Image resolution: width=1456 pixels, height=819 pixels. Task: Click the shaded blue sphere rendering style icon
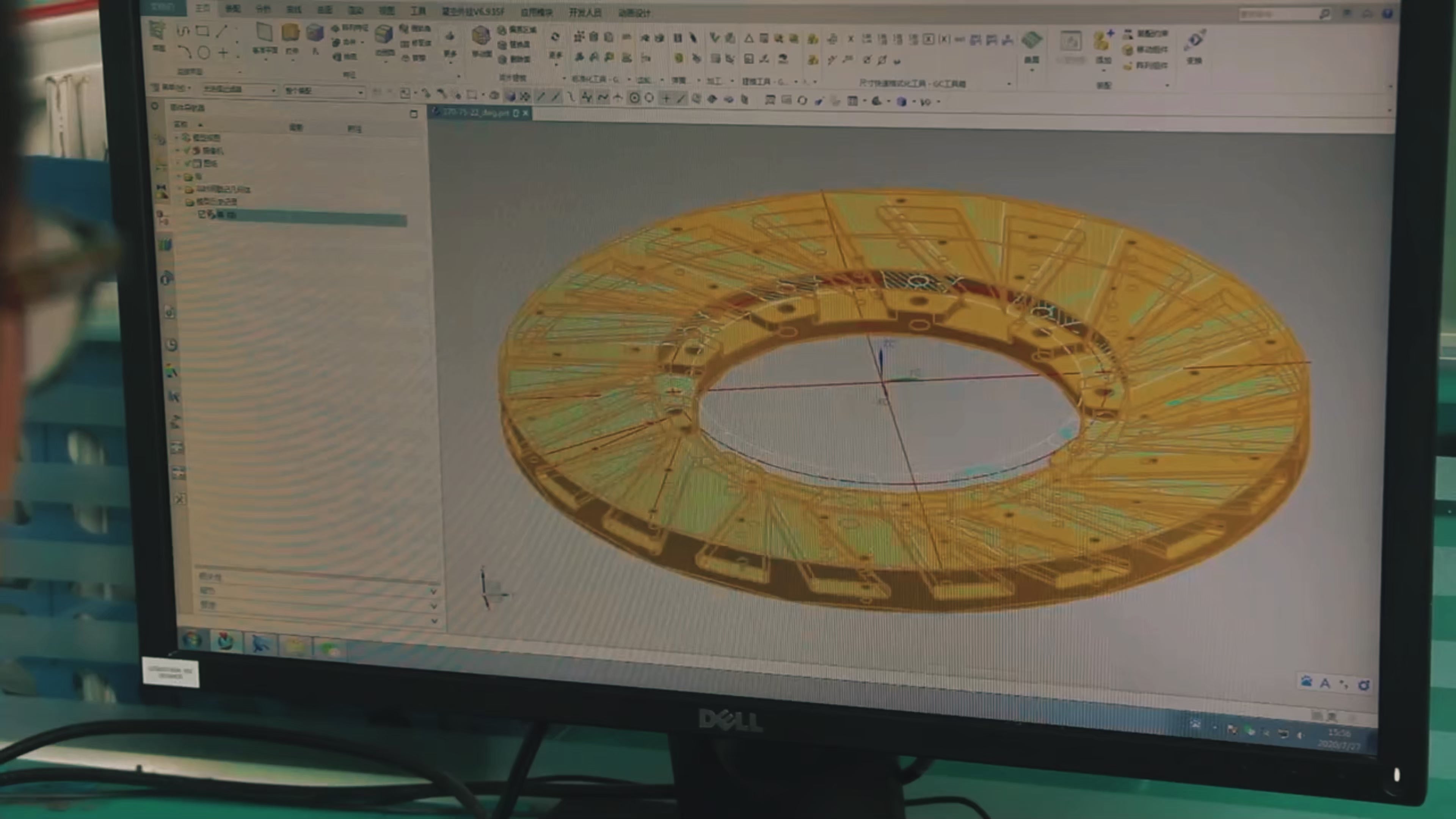pos(902,102)
